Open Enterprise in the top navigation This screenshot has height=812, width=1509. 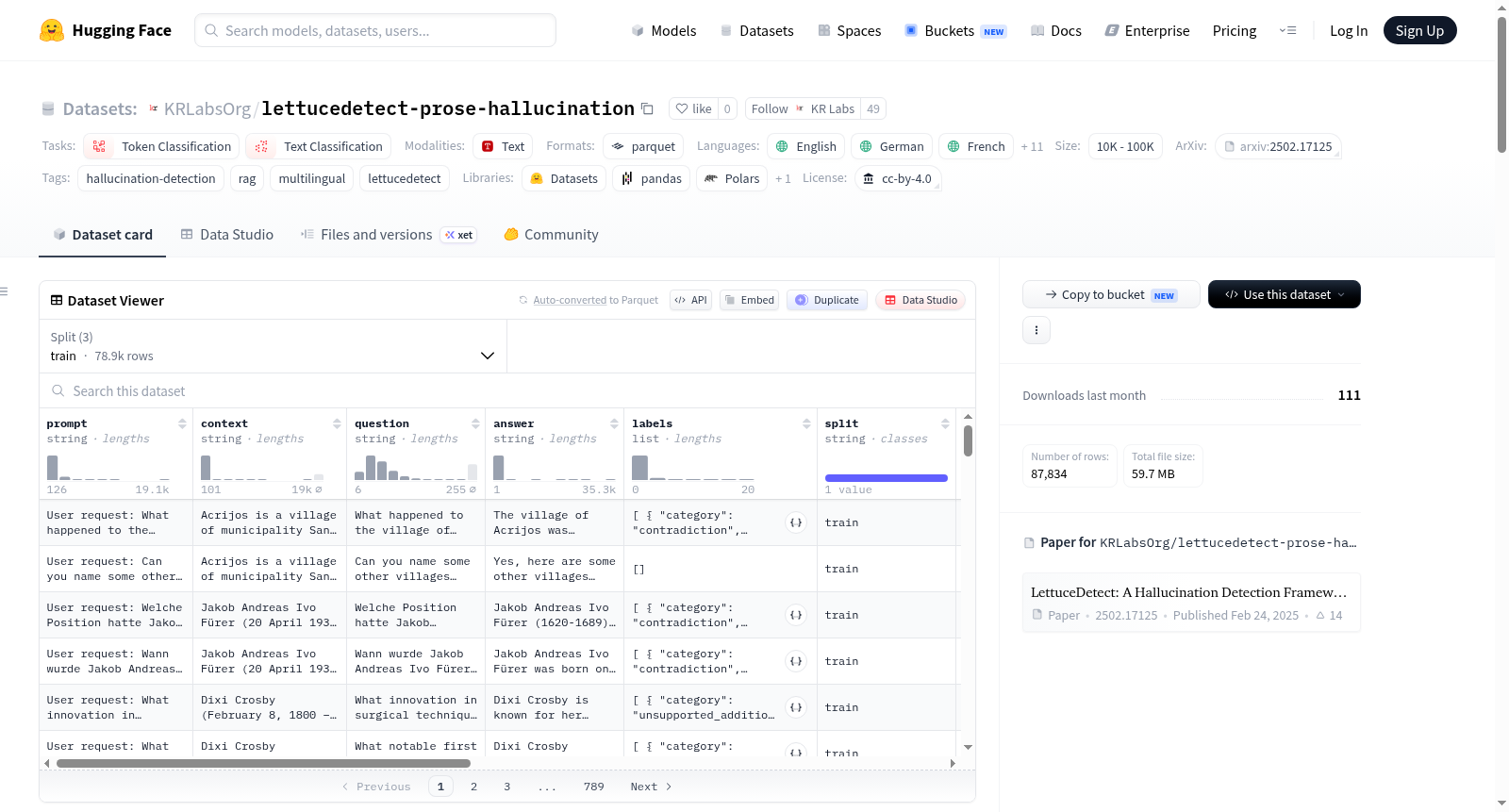1147,31
